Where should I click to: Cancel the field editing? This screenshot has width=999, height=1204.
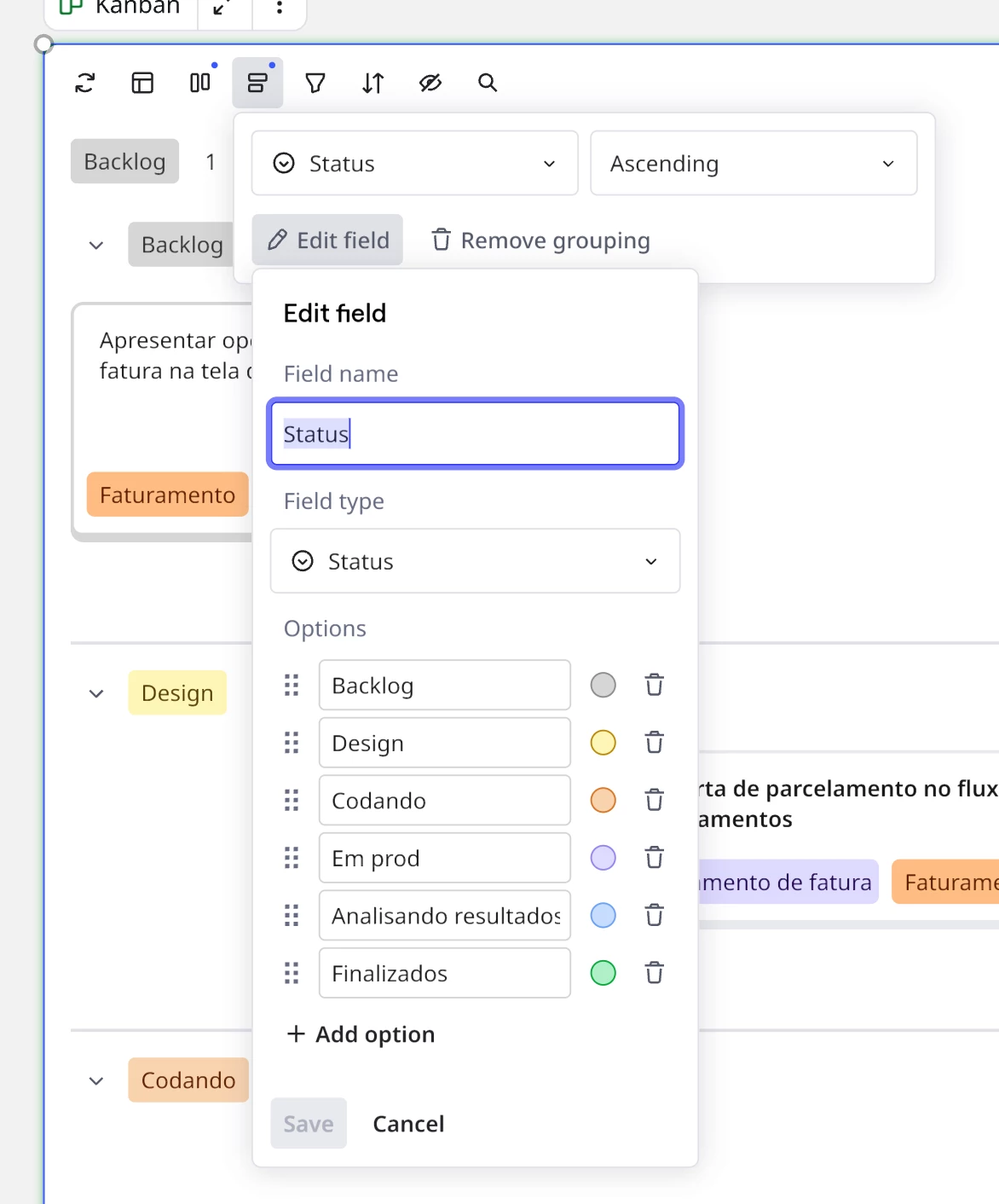pos(408,1124)
